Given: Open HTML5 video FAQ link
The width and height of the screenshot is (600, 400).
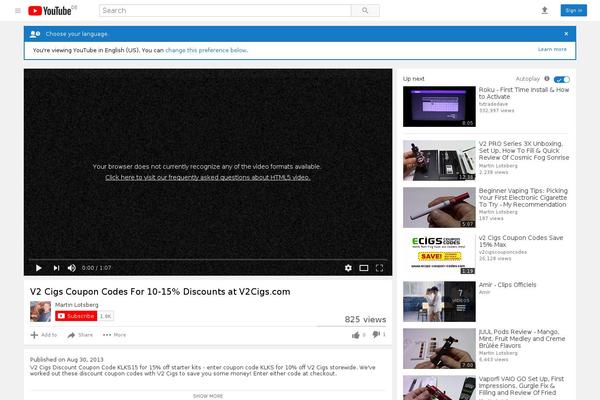Looking at the screenshot, I should pyautogui.click(x=208, y=177).
